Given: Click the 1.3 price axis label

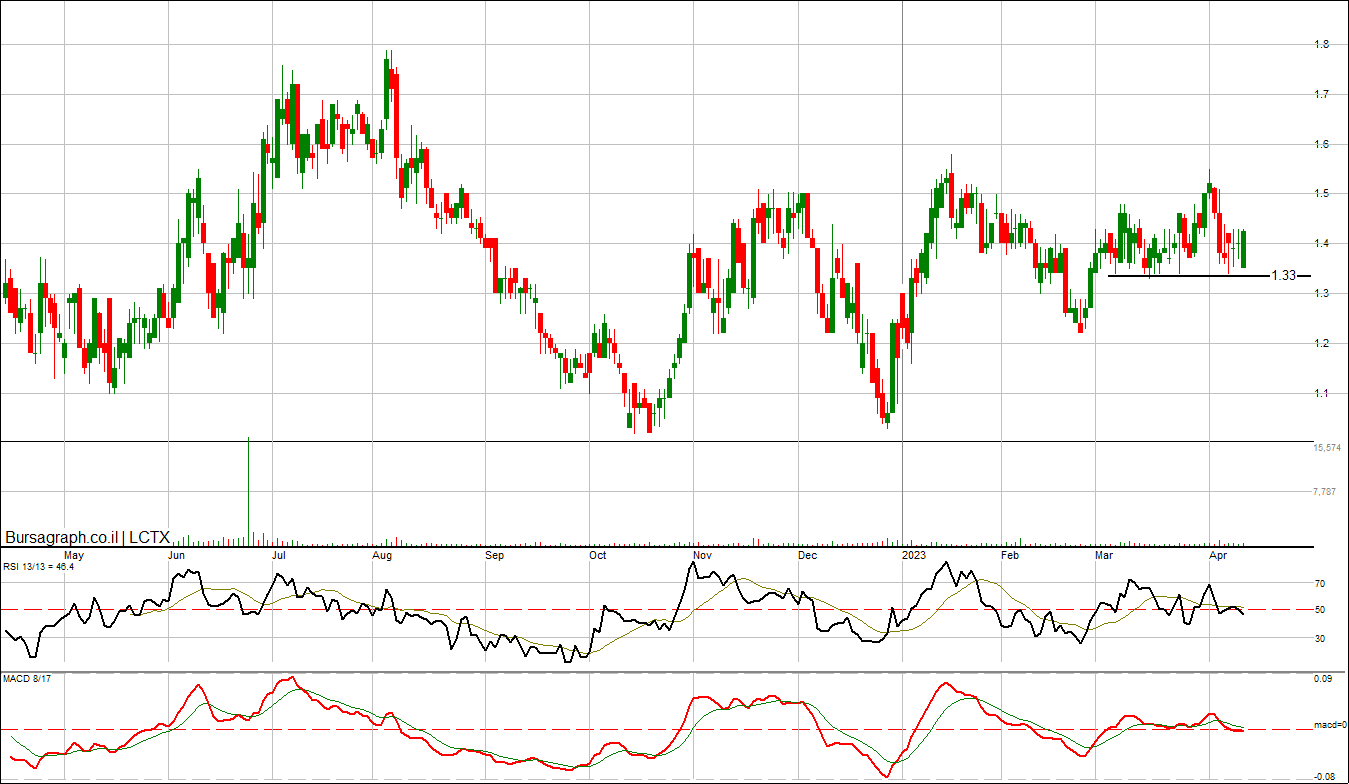Looking at the screenshot, I should coord(1321,293).
